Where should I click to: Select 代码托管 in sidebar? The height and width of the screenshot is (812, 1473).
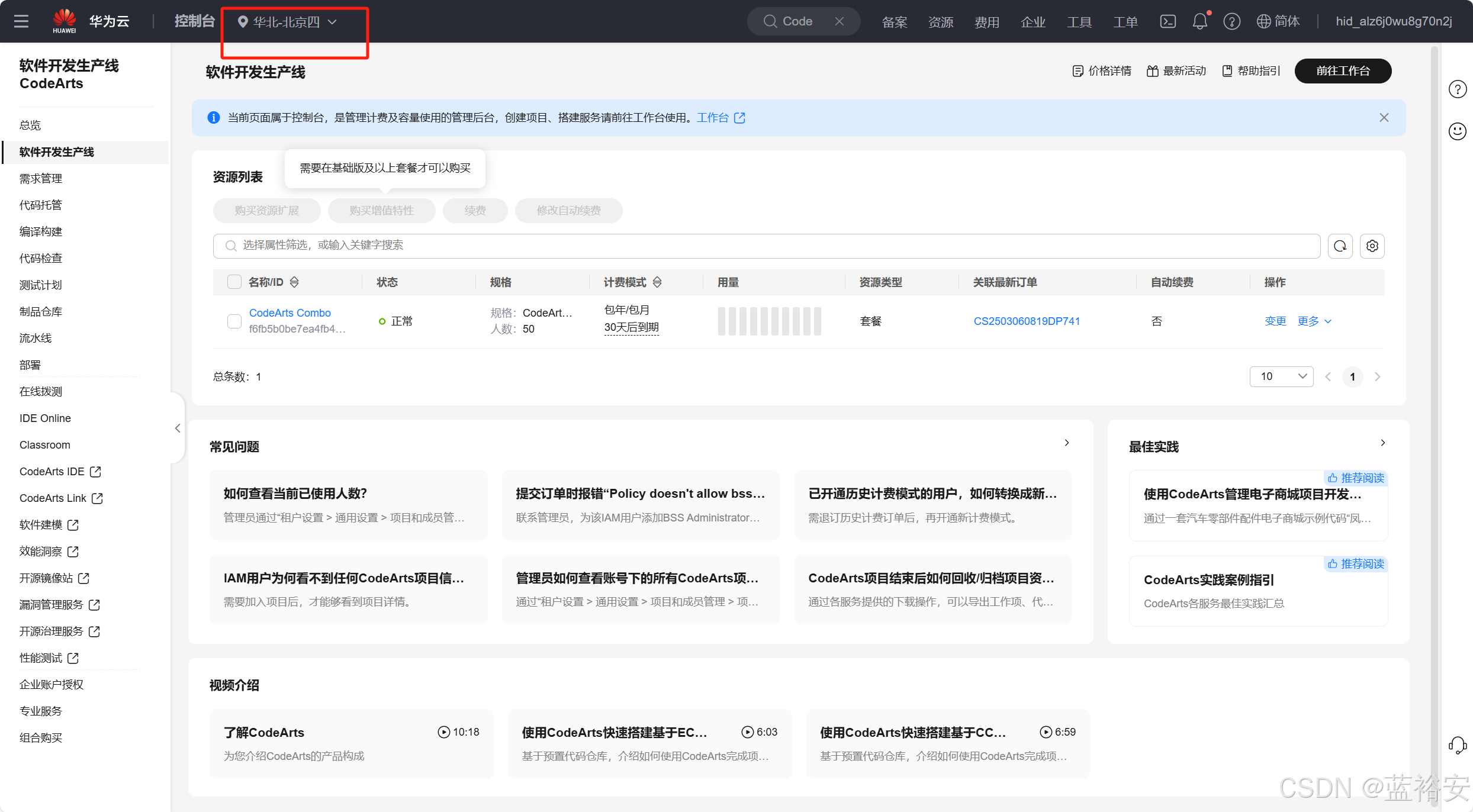(41, 205)
